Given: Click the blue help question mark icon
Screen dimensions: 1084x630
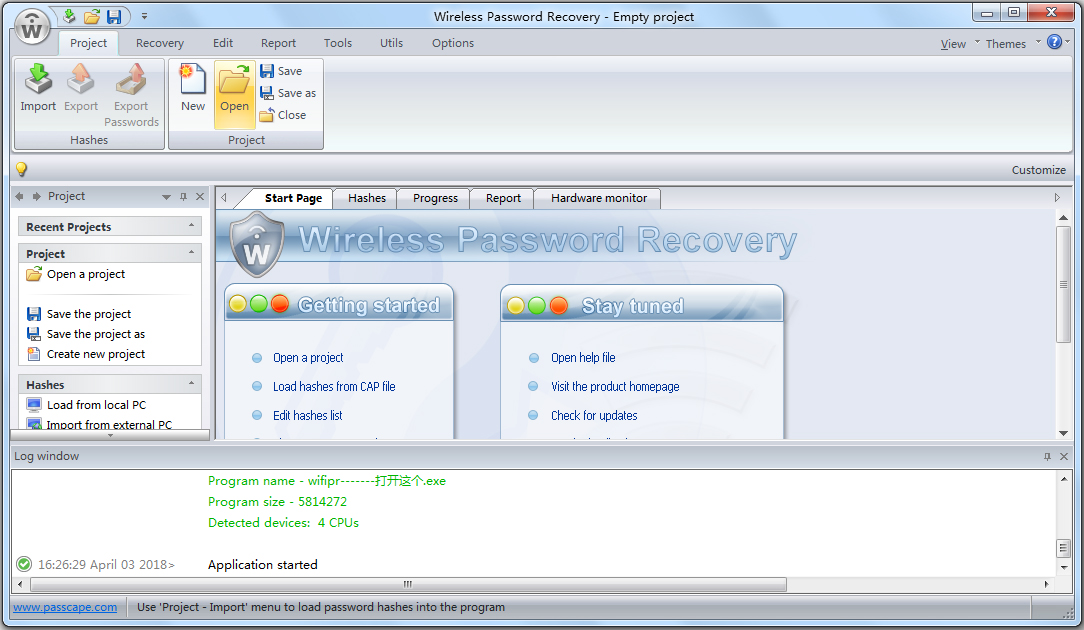Looking at the screenshot, I should (x=1054, y=42).
